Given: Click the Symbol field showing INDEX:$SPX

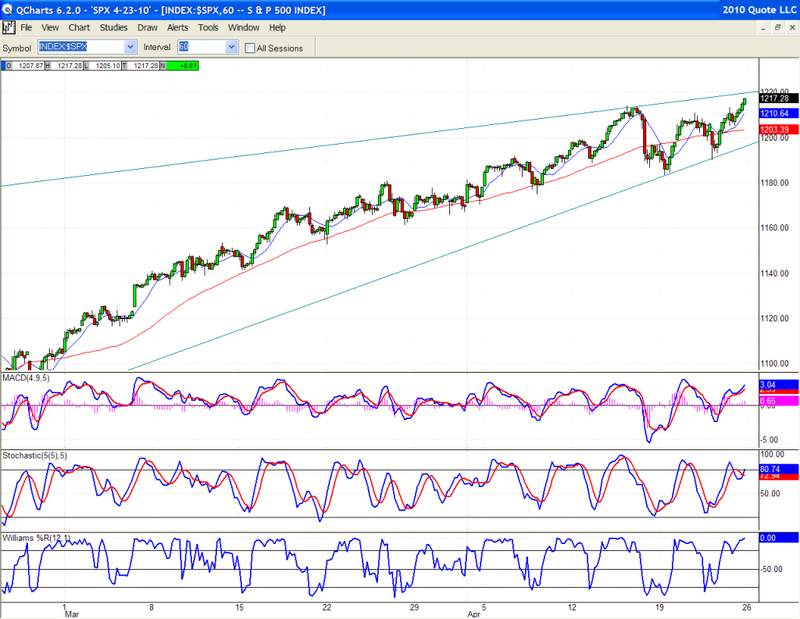Looking at the screenshot, I should point(80,47).
